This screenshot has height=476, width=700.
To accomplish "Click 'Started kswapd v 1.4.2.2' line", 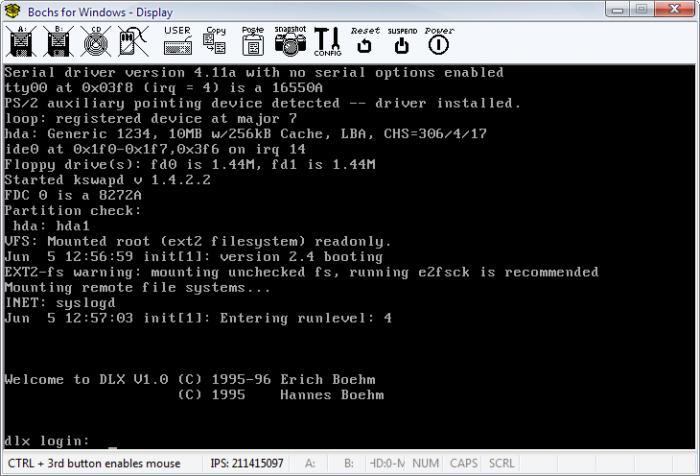I will (x=108, y=180).
